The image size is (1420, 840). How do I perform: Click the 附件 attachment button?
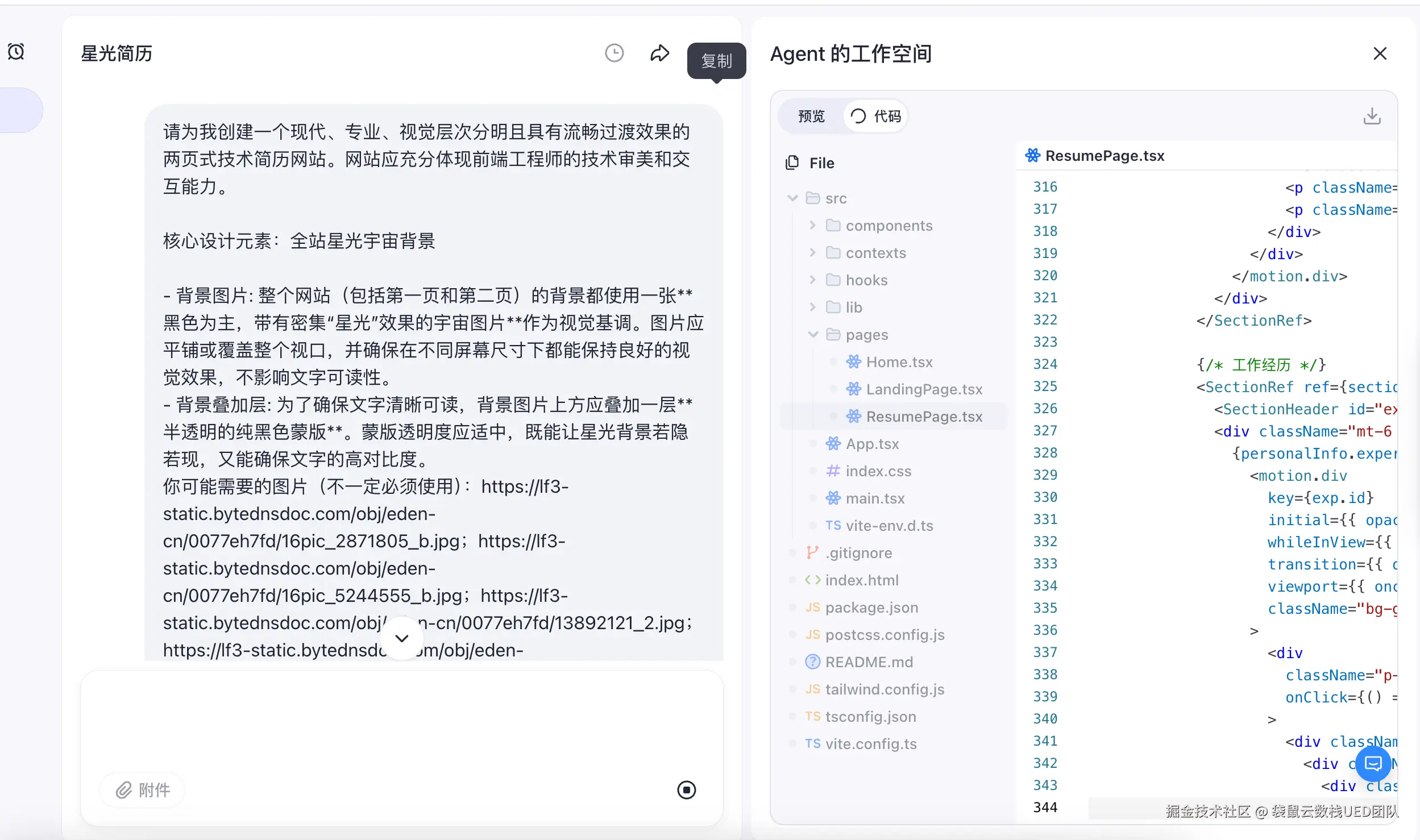click(143, 789)
